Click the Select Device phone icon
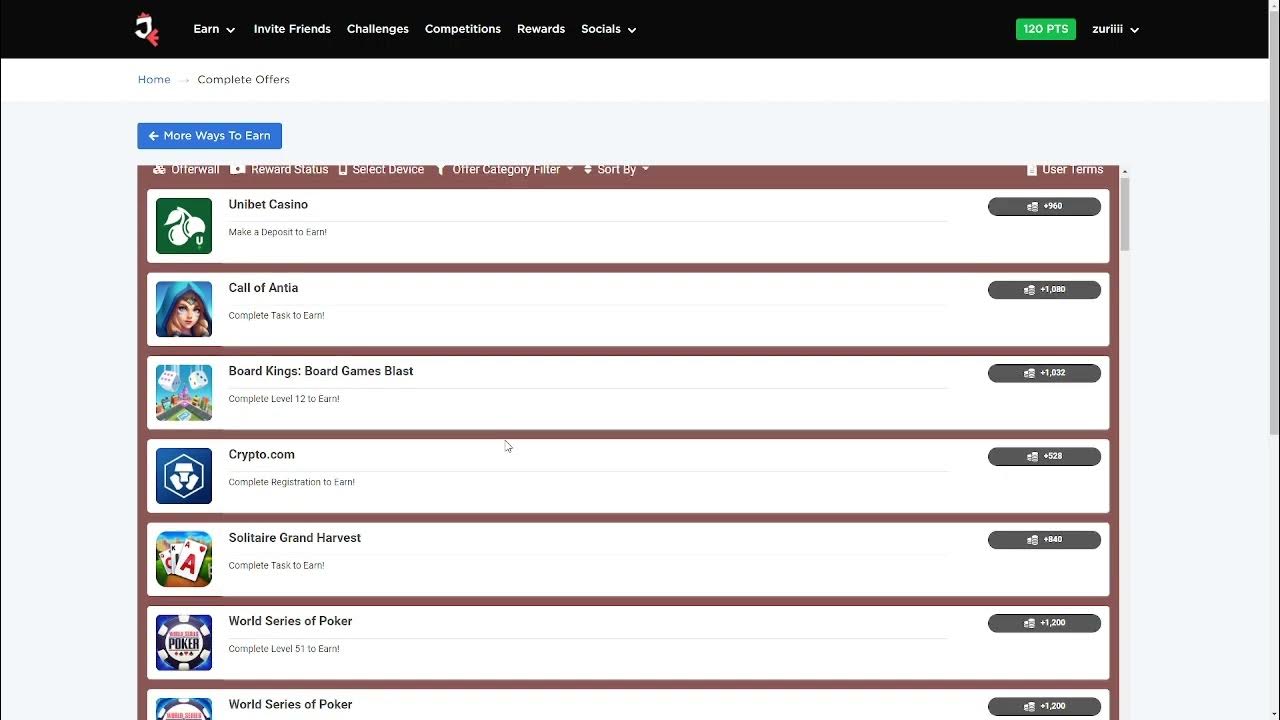 pos(343,170)
